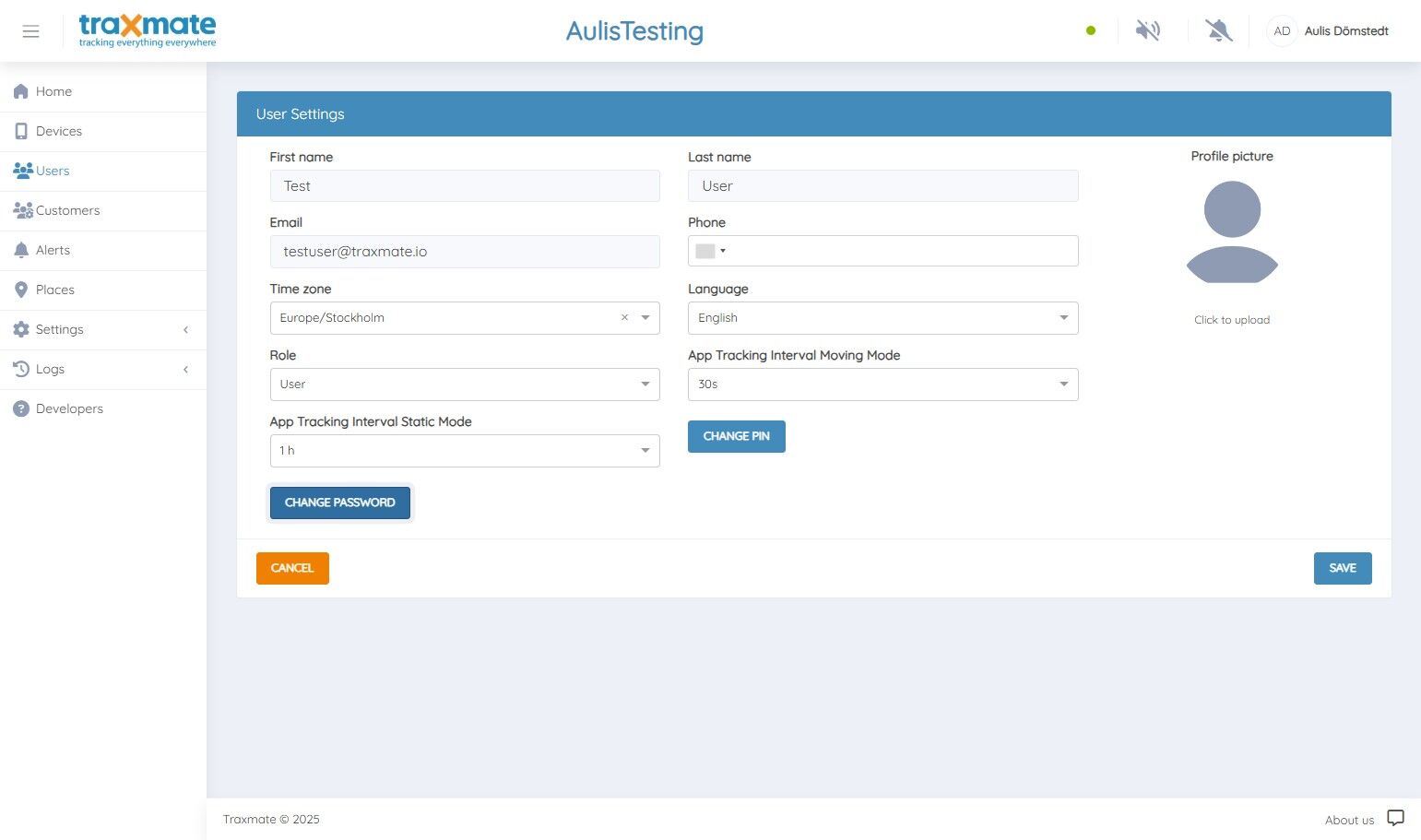
Task: Click the Traxmate logo
Action: coord(148,30)
